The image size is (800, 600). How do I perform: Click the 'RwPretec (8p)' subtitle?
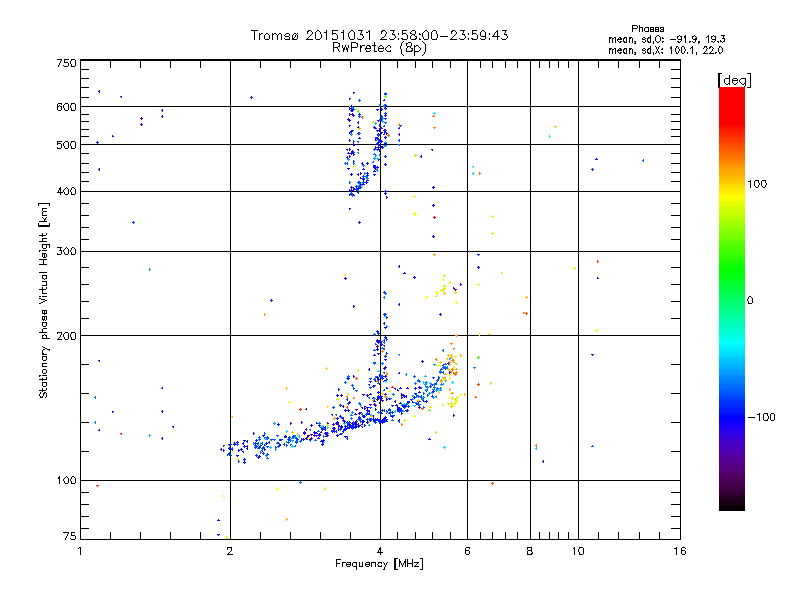coord(380,48)
